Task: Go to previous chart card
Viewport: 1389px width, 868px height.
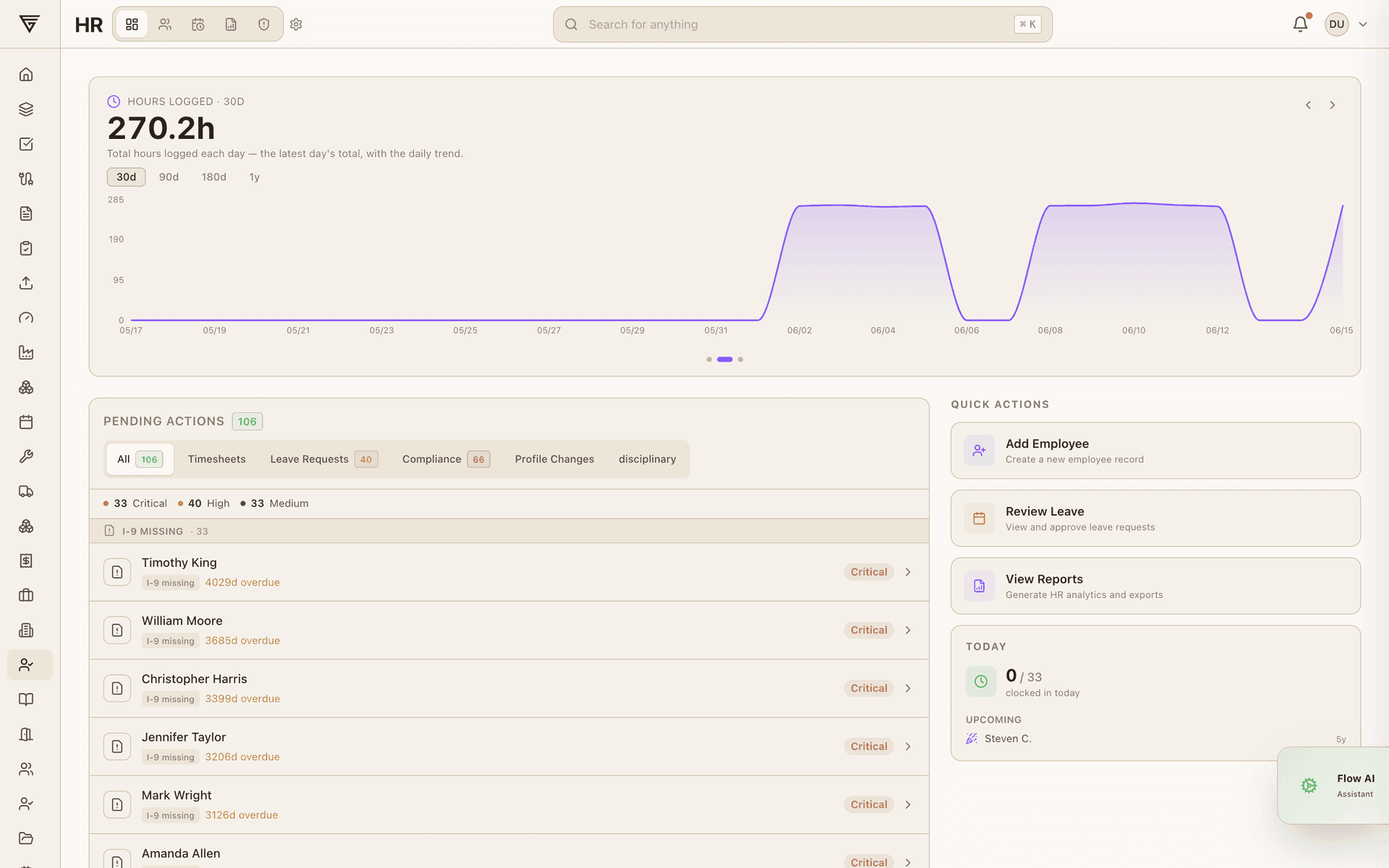Action: 1308,106
